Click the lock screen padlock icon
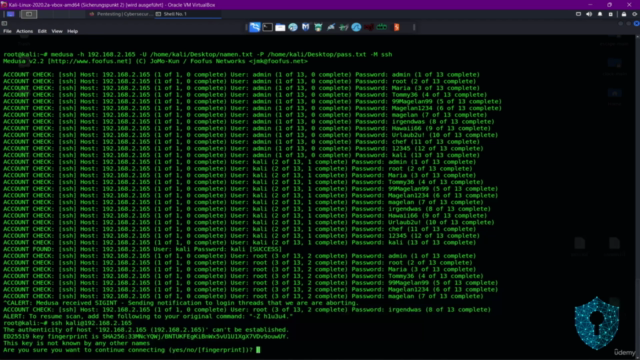 [x=624, y=14]
